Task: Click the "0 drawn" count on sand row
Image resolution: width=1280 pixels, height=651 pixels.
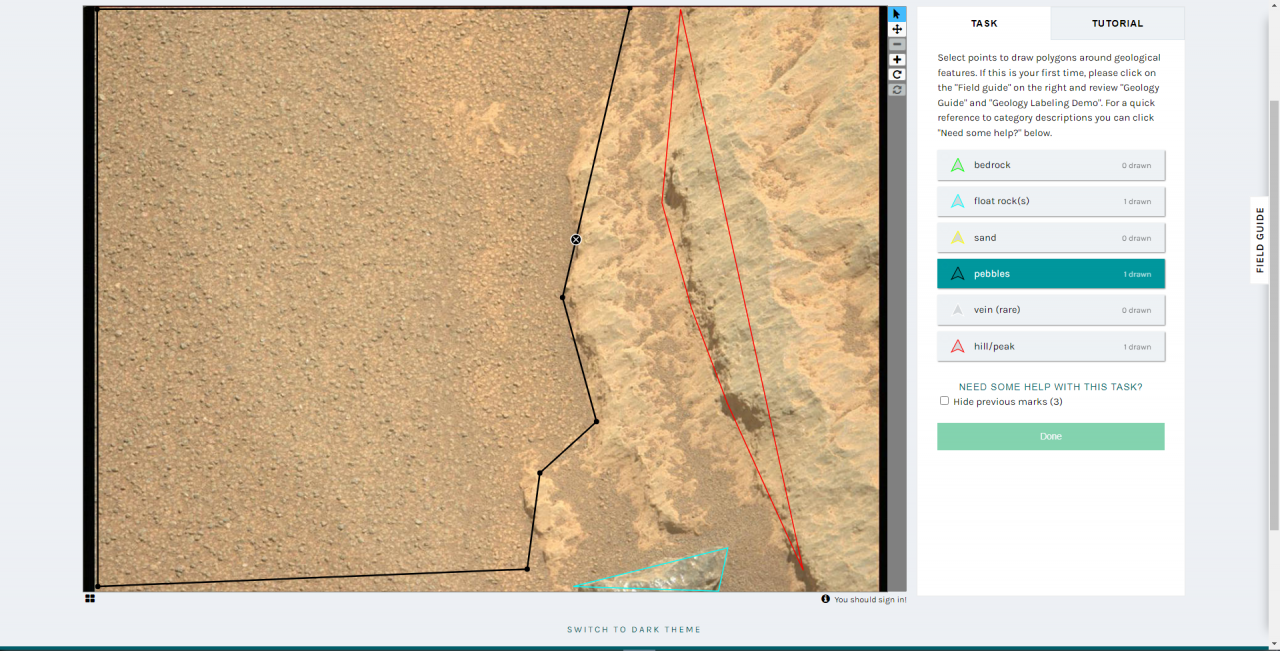Action: pos(1136,238)
